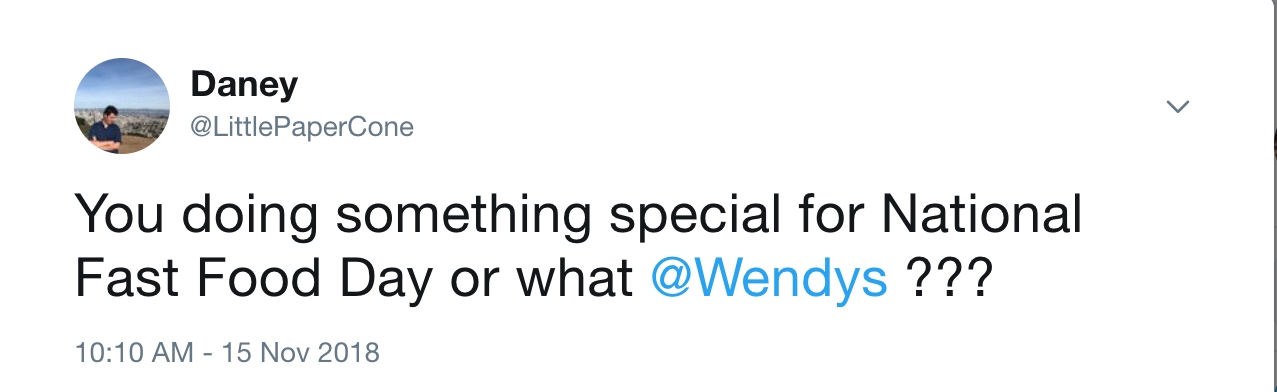Click the display name Daney
This screenshot has width=1277, height=392.
pos(244,84)
